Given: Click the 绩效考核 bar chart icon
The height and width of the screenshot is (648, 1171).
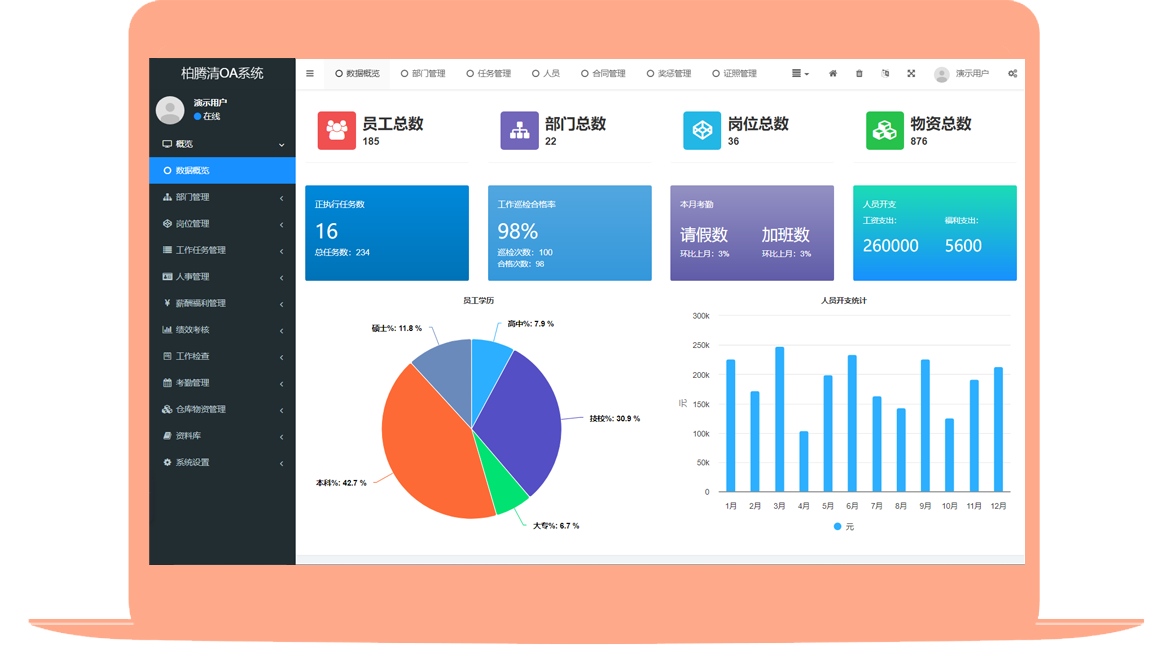Looking at the screenshot, I should (167, 329).
